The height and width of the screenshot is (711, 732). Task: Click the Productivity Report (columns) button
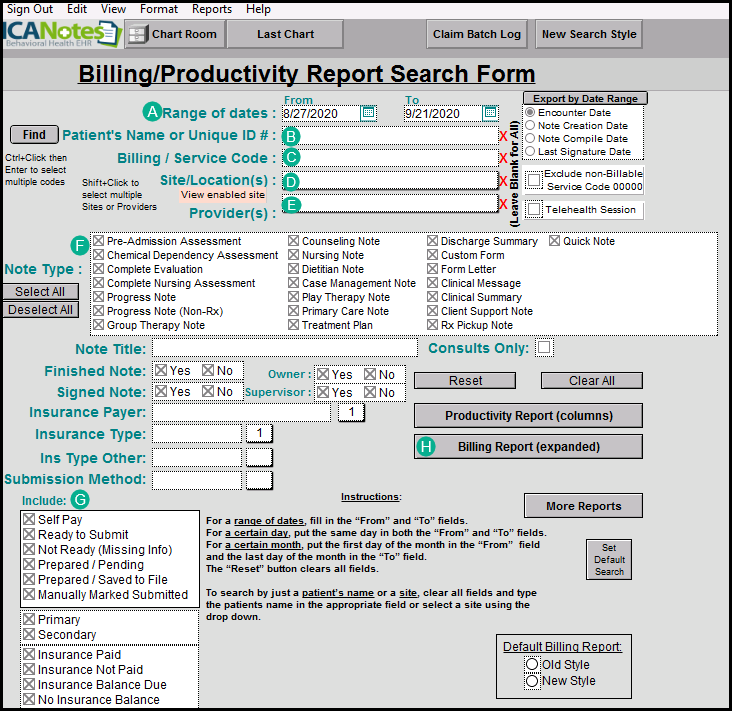(528, 416)
